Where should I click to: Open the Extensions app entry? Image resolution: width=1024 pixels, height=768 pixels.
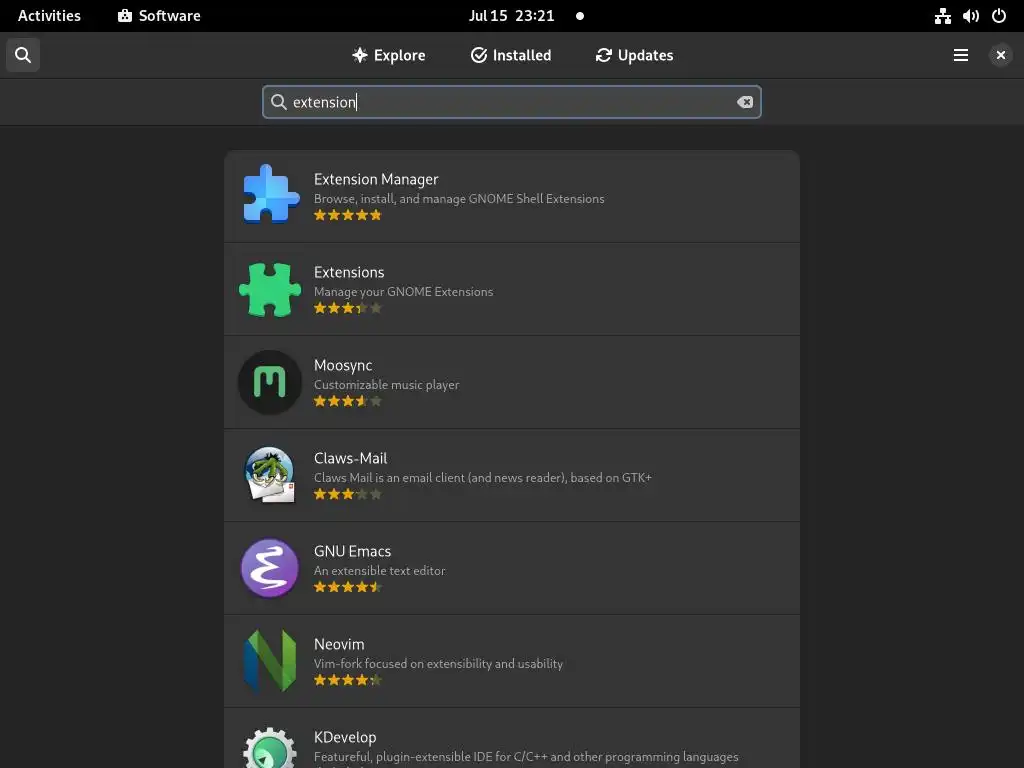point(512,289)
